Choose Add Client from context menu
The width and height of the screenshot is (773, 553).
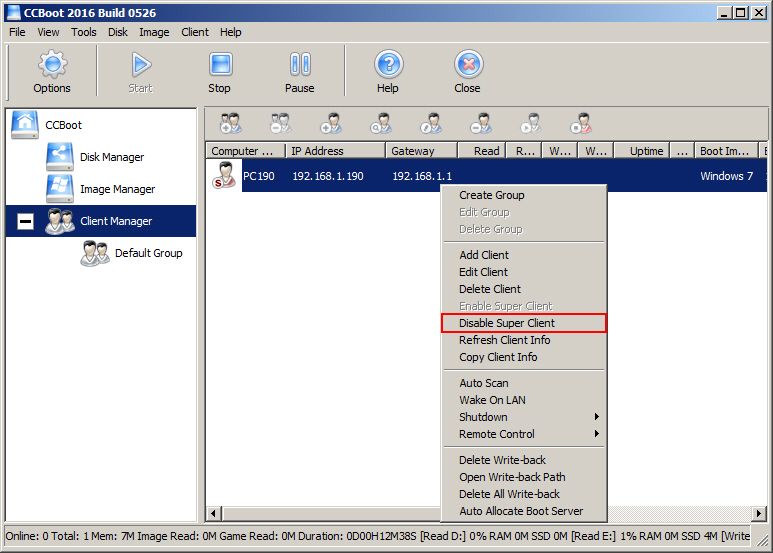(x=524, y=255)
